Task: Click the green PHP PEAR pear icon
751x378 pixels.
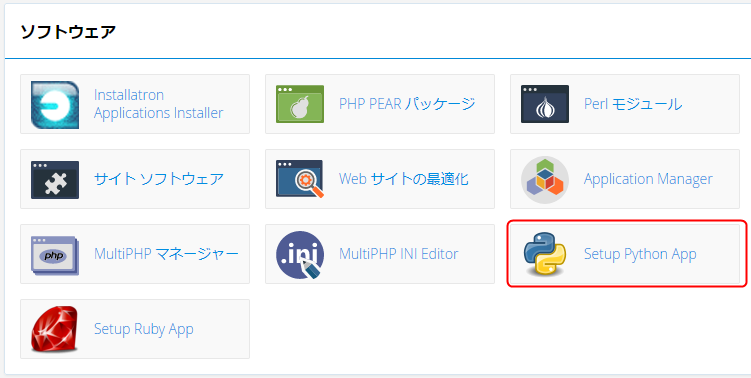Action: point(300,104)
